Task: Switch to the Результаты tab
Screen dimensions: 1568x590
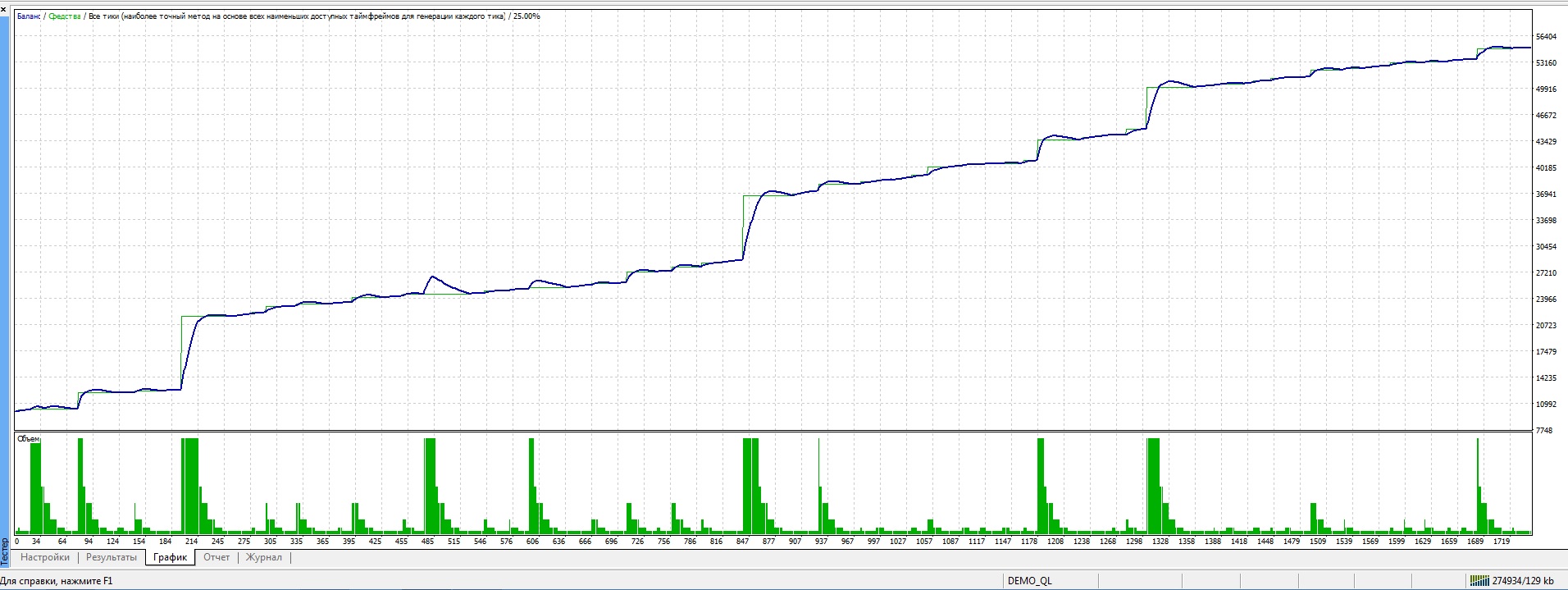Action: coord(112,557)
